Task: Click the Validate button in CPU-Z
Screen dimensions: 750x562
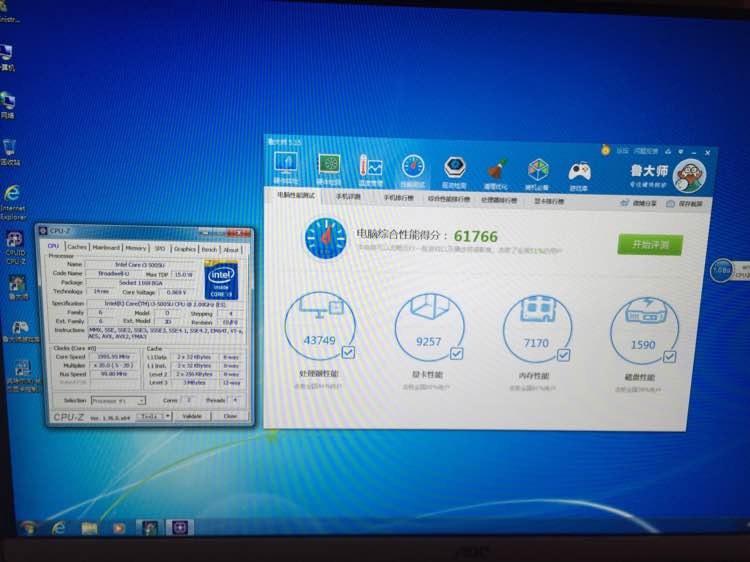Action: pyautogui.click(x=192, y=416)
